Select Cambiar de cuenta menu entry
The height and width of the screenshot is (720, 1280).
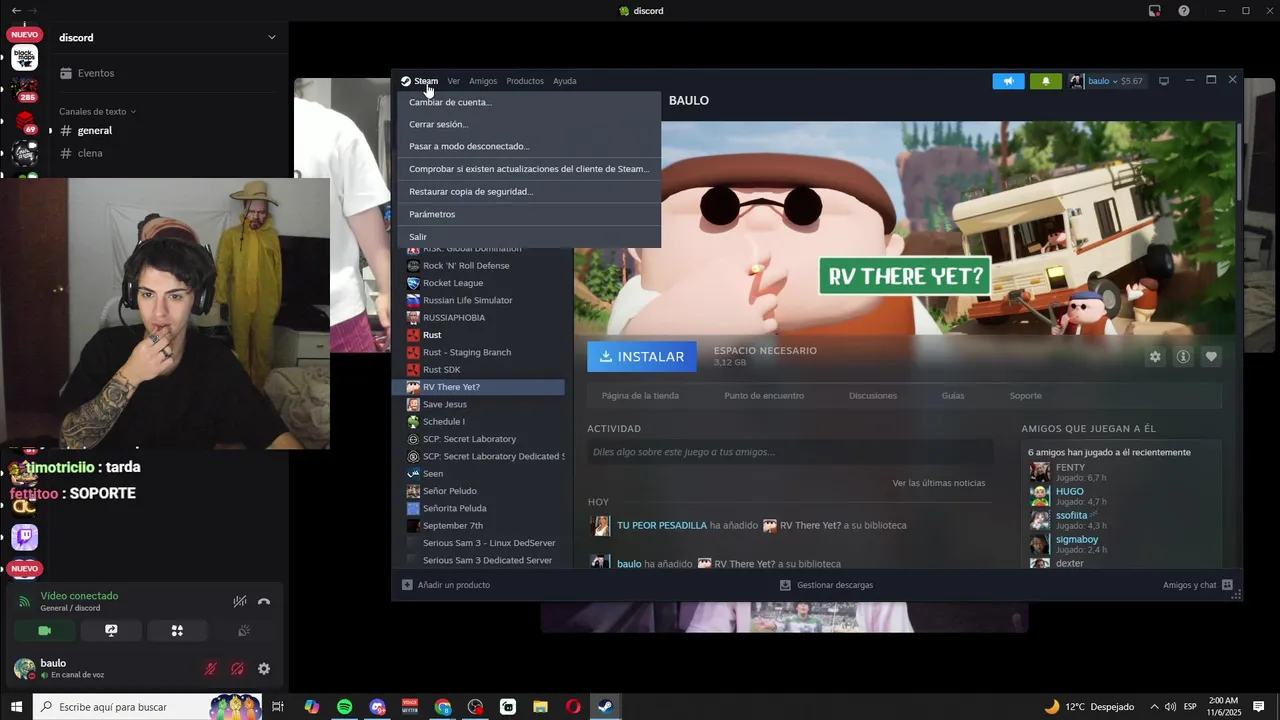point(529,102)
